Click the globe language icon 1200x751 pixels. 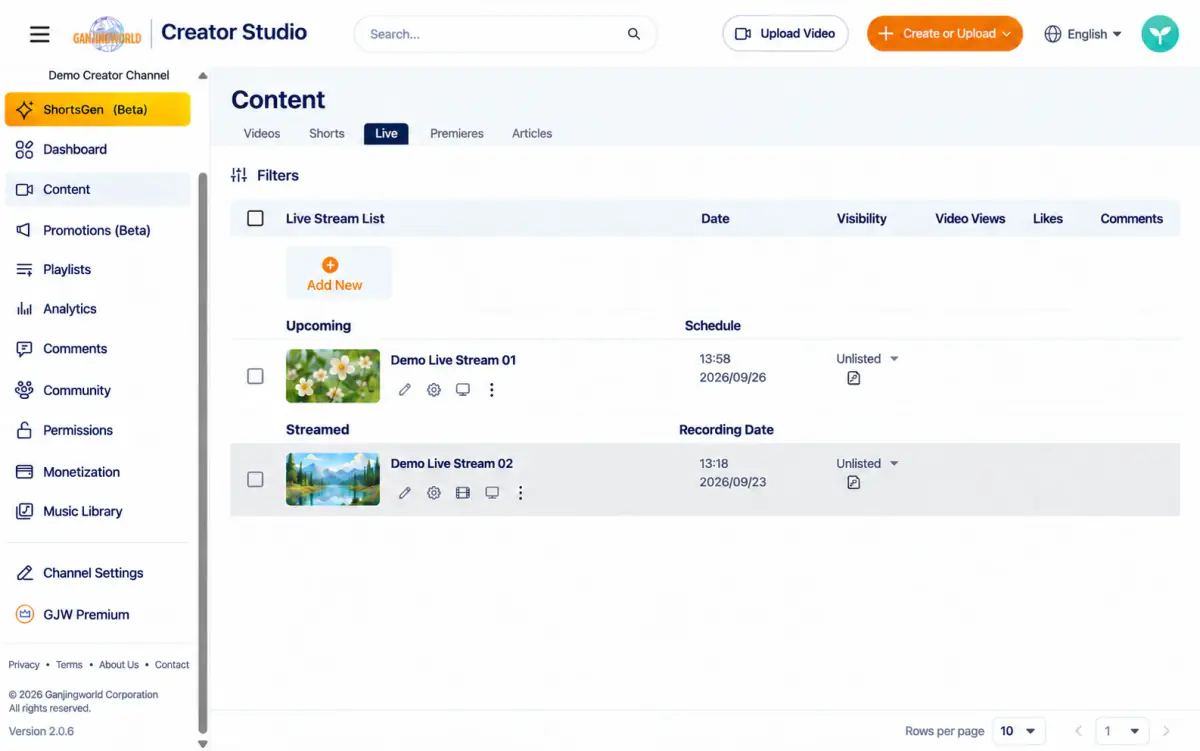tap(1052, 34)
